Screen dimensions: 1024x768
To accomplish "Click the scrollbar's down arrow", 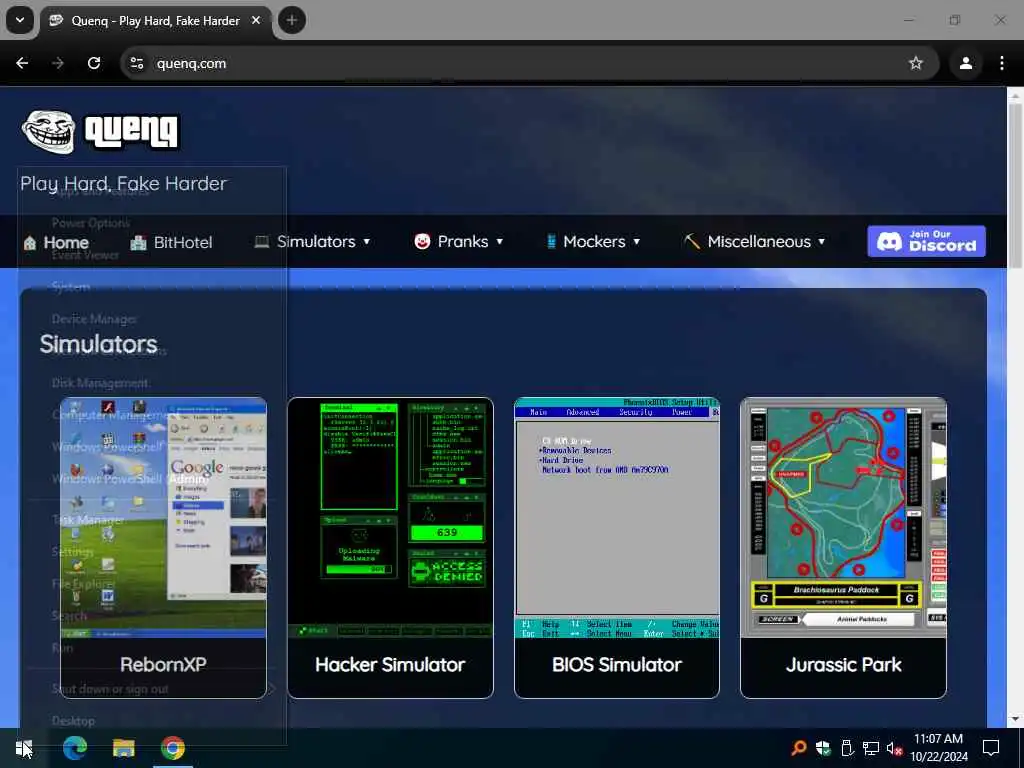I will (1015, 719).
